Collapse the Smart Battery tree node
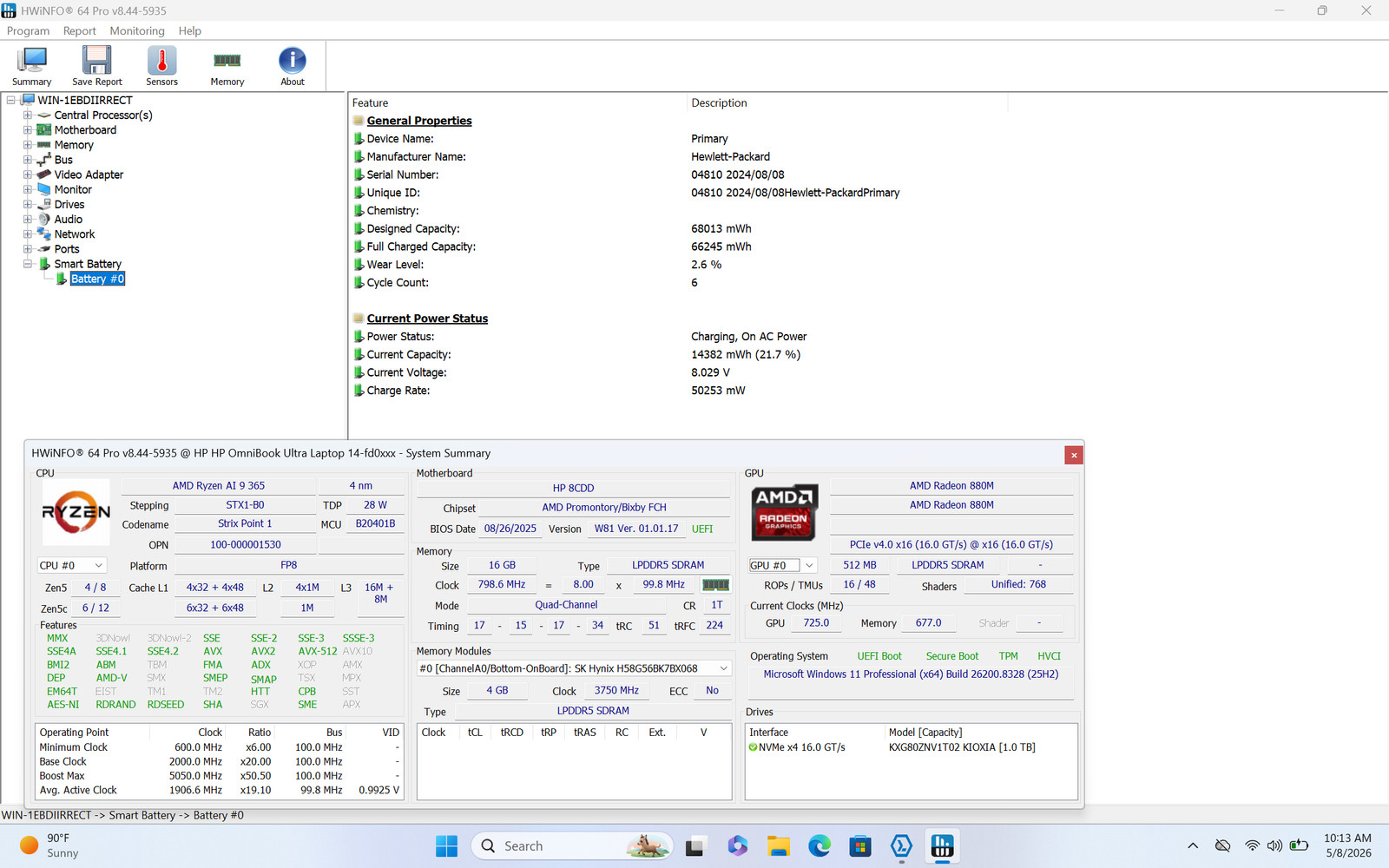The image size is (1389, 868). pos(28,264)
